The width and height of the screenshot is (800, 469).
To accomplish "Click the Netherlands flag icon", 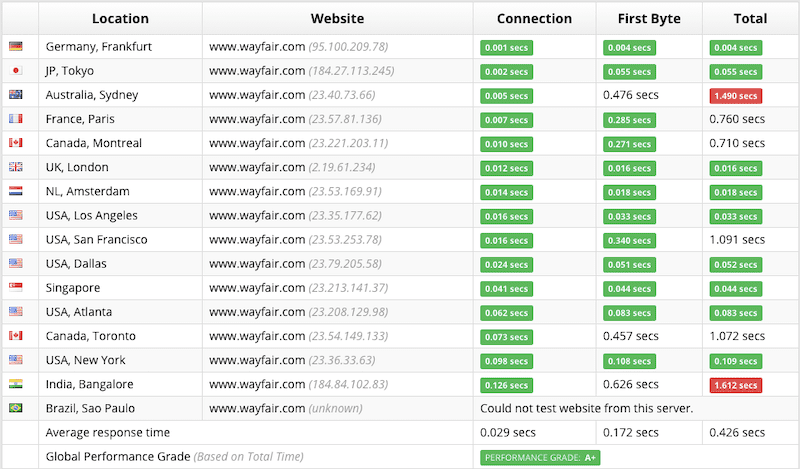I will point(16,191).
